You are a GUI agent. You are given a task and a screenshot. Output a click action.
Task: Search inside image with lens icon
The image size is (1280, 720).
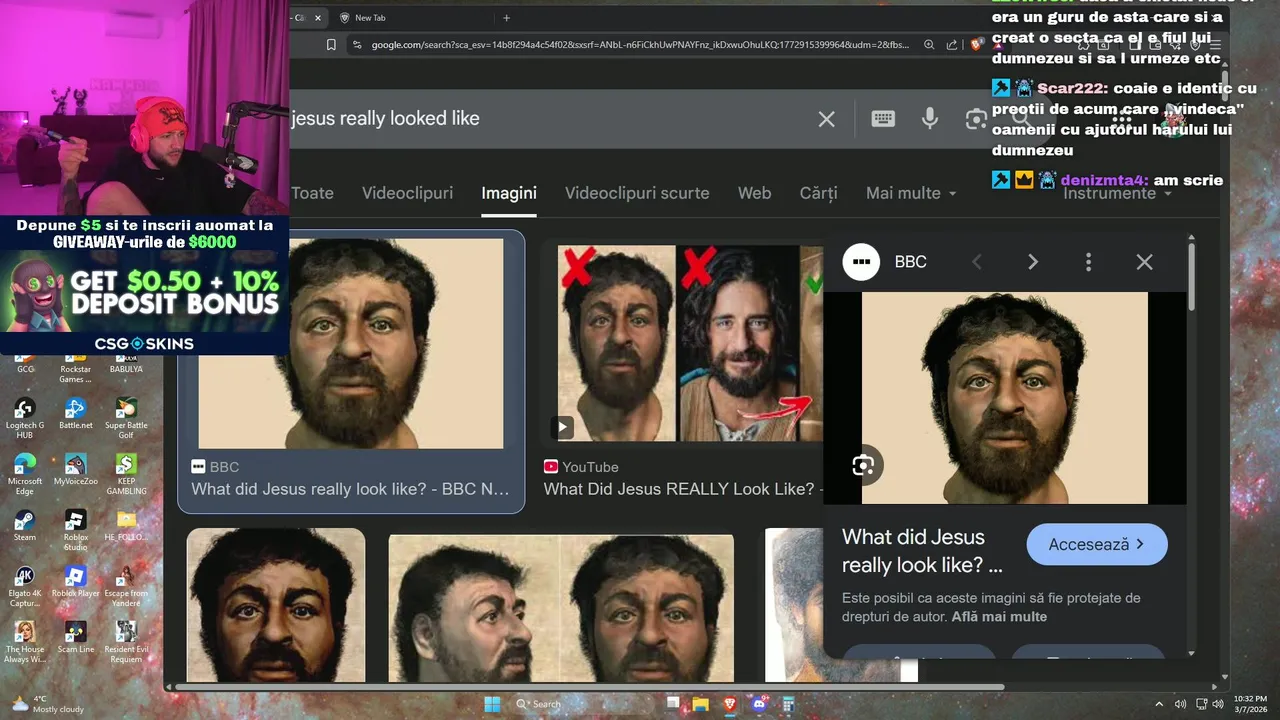pyautogui.click(x=862, y=465)
